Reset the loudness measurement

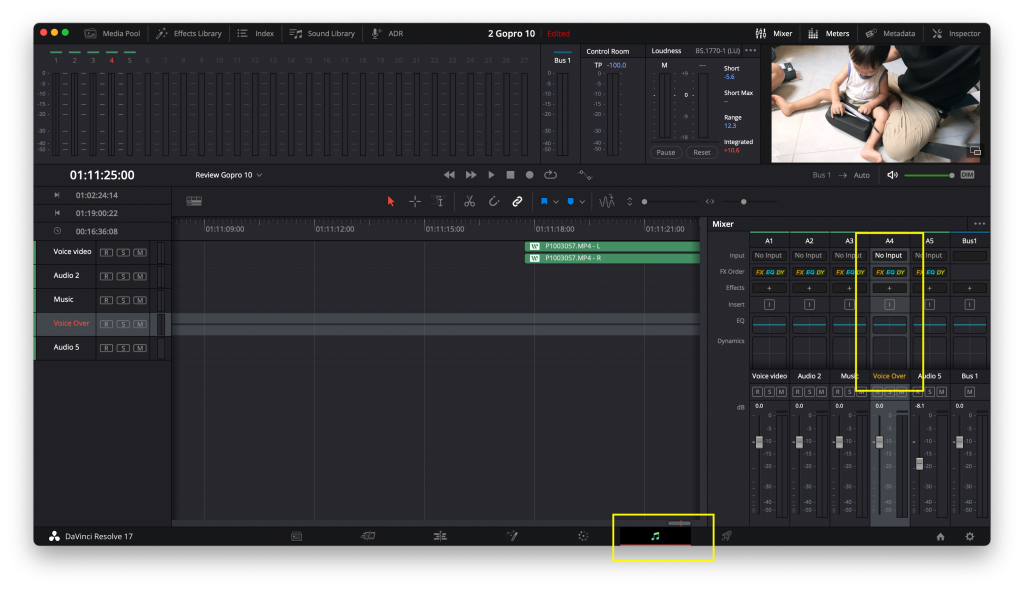[701, 152]
